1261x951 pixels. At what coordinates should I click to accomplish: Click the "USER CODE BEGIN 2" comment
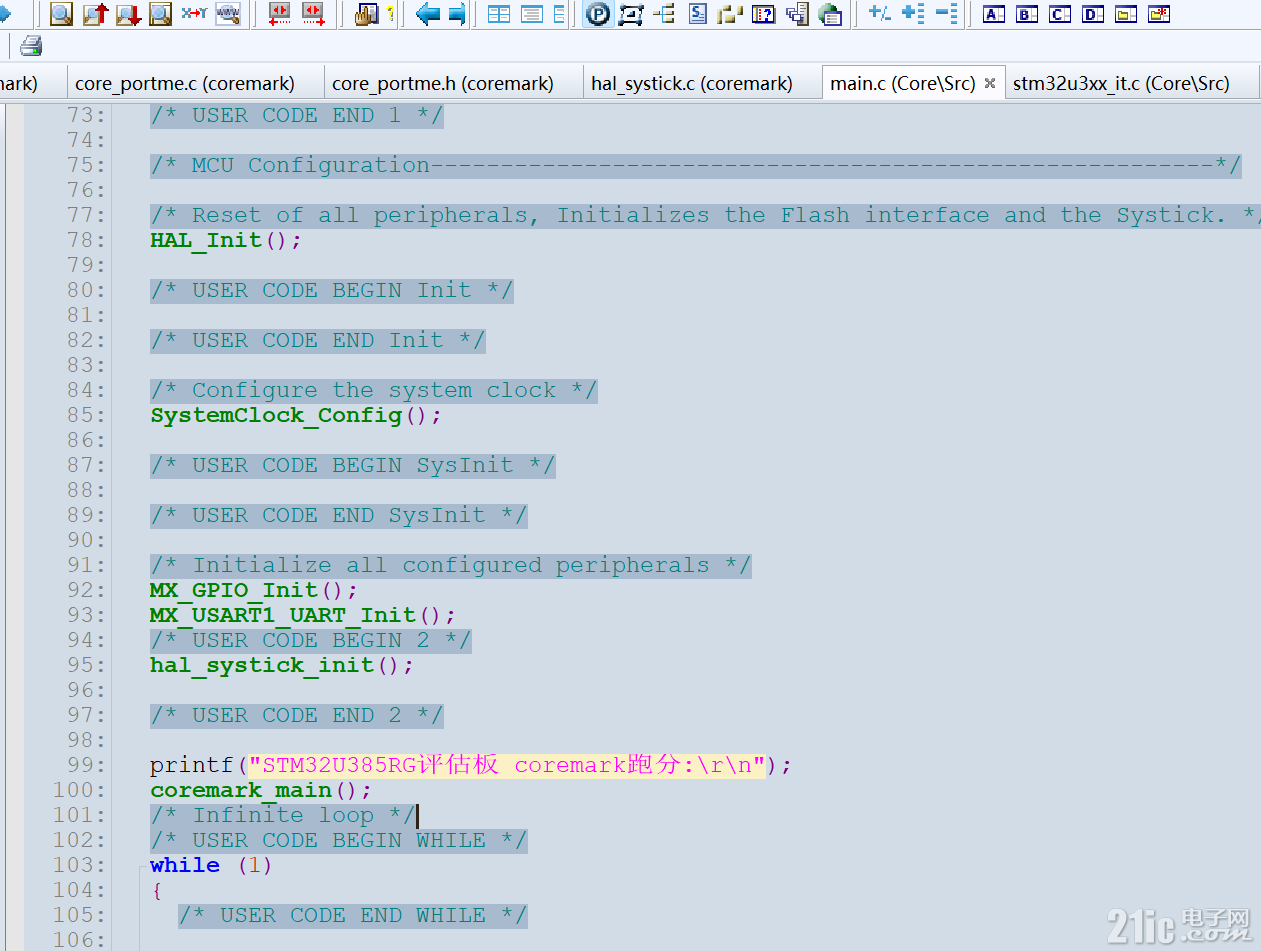tap(311, 640)
